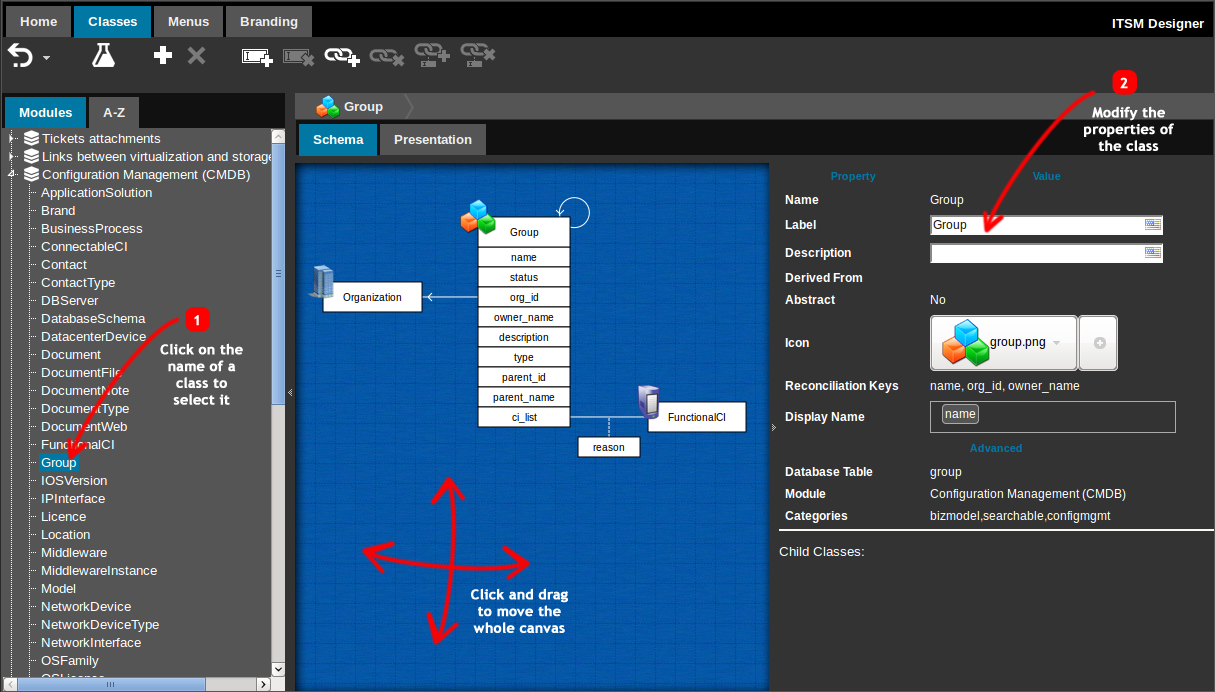Viewport: 1215px width, 692px height.
Task: Switch to the Presentation tab
Action: tap(432, 140)
